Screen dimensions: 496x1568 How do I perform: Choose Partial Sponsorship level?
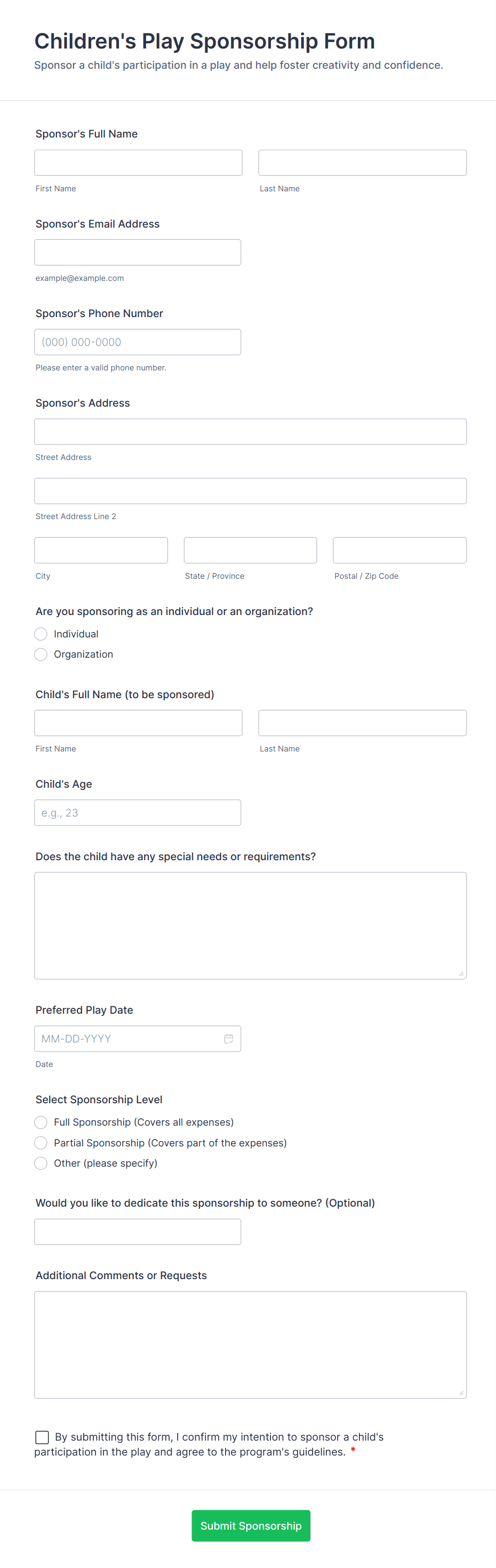point(41,1143)
